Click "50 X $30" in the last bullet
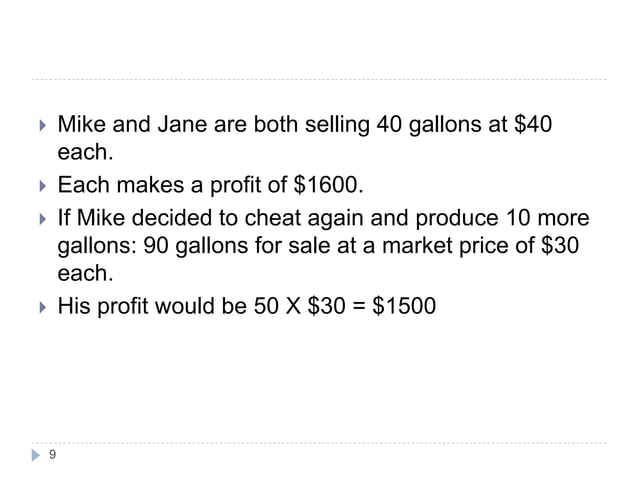This screenshot has width=638, height=478. point(299,306)
